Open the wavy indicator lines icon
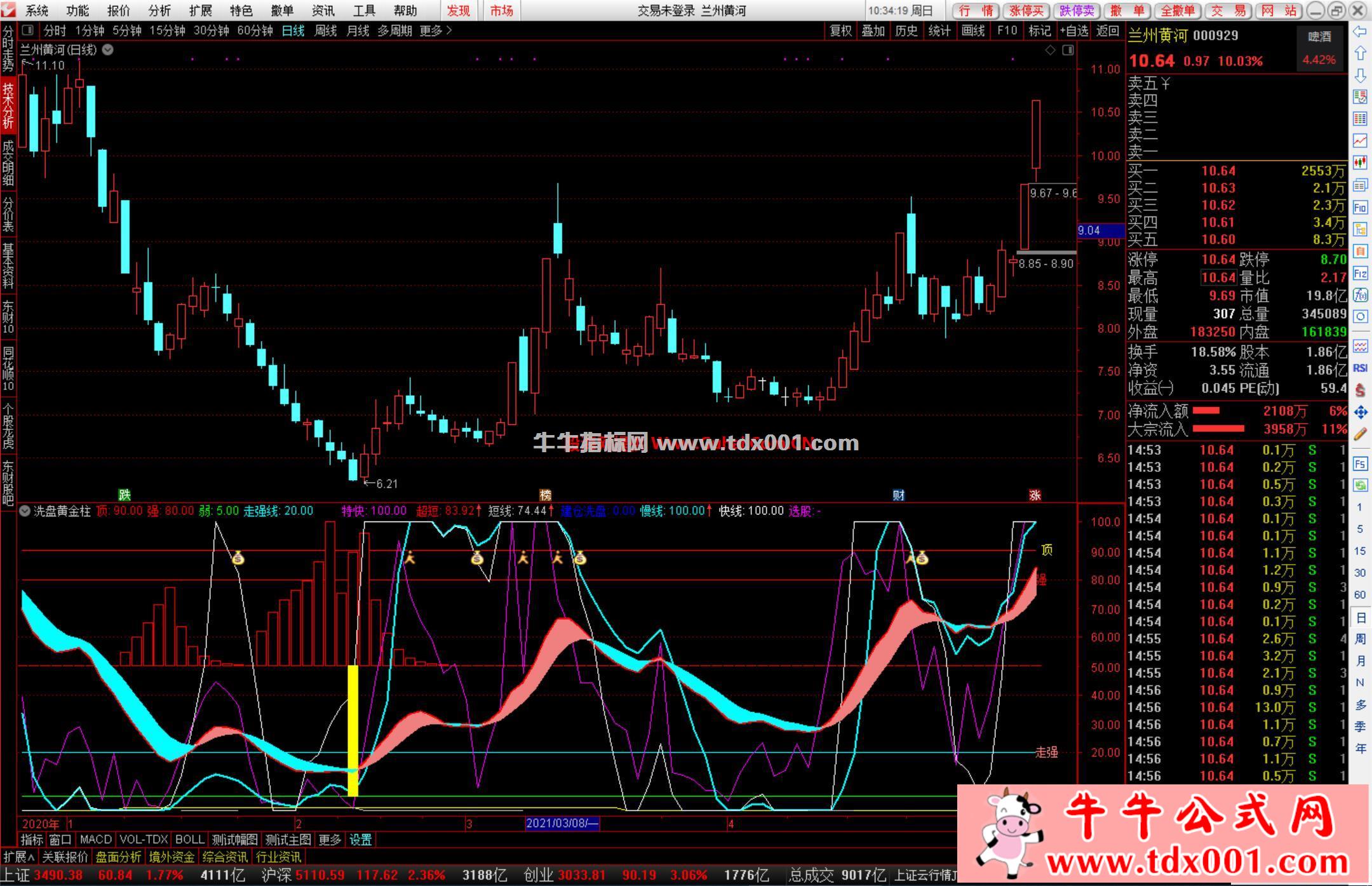 click(x=1360, y=346)
